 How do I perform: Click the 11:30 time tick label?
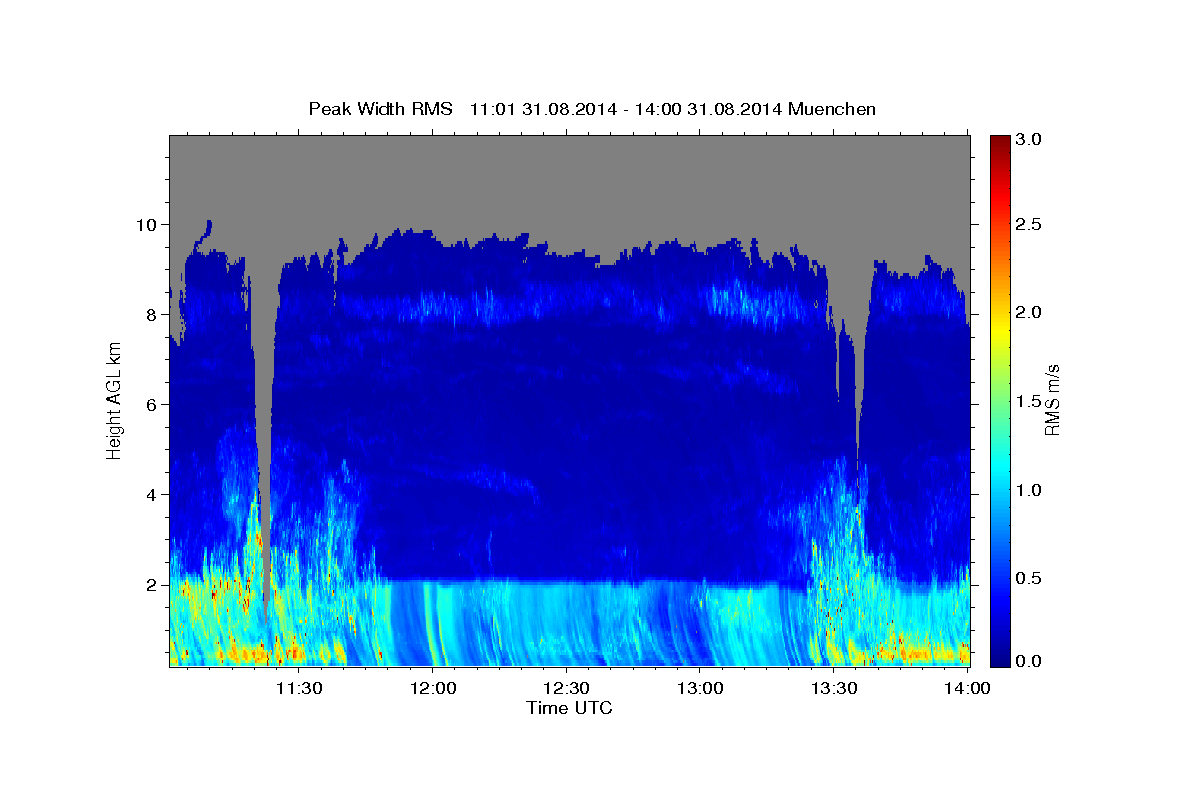click(299, 688)
